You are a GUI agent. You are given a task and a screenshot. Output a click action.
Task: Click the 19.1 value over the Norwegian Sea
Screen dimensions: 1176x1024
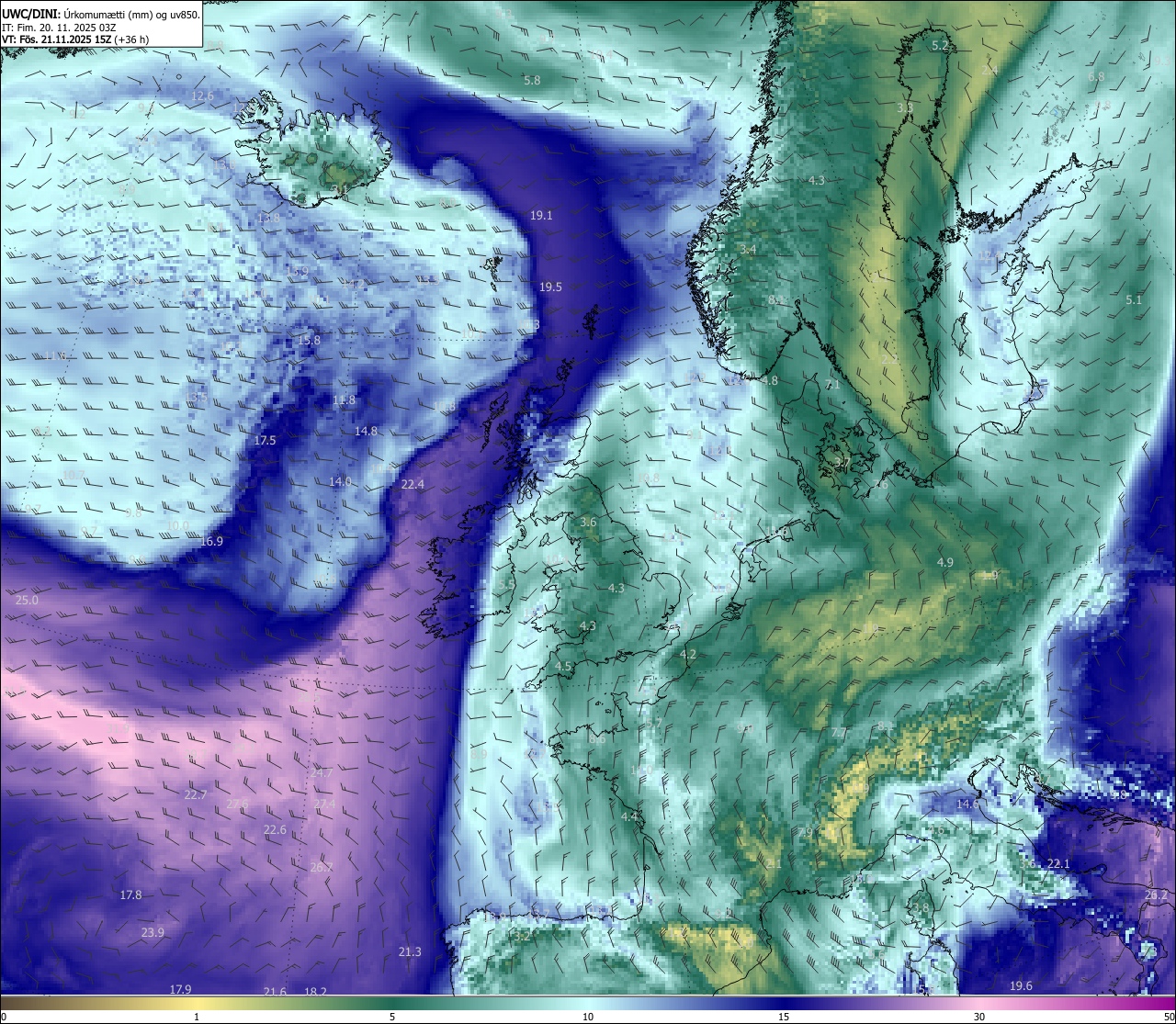541,216
